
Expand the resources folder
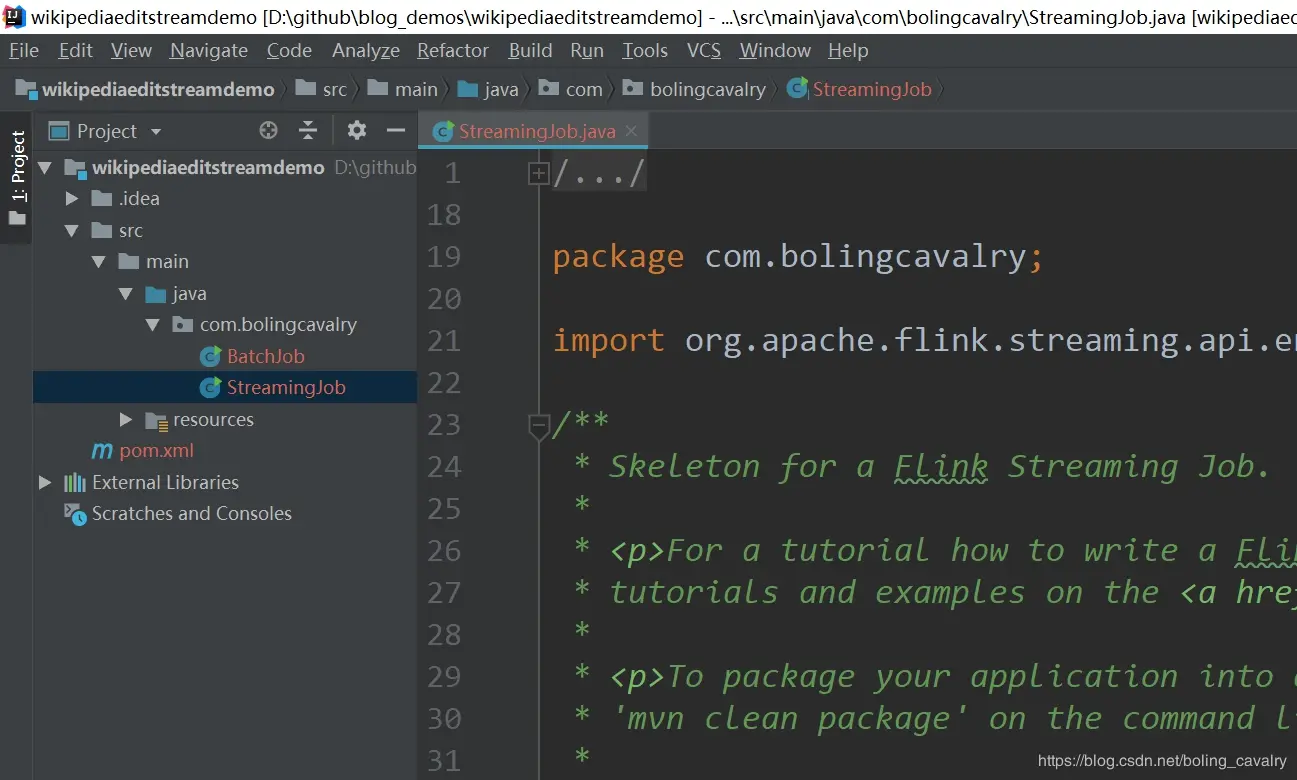coord(126,420)
